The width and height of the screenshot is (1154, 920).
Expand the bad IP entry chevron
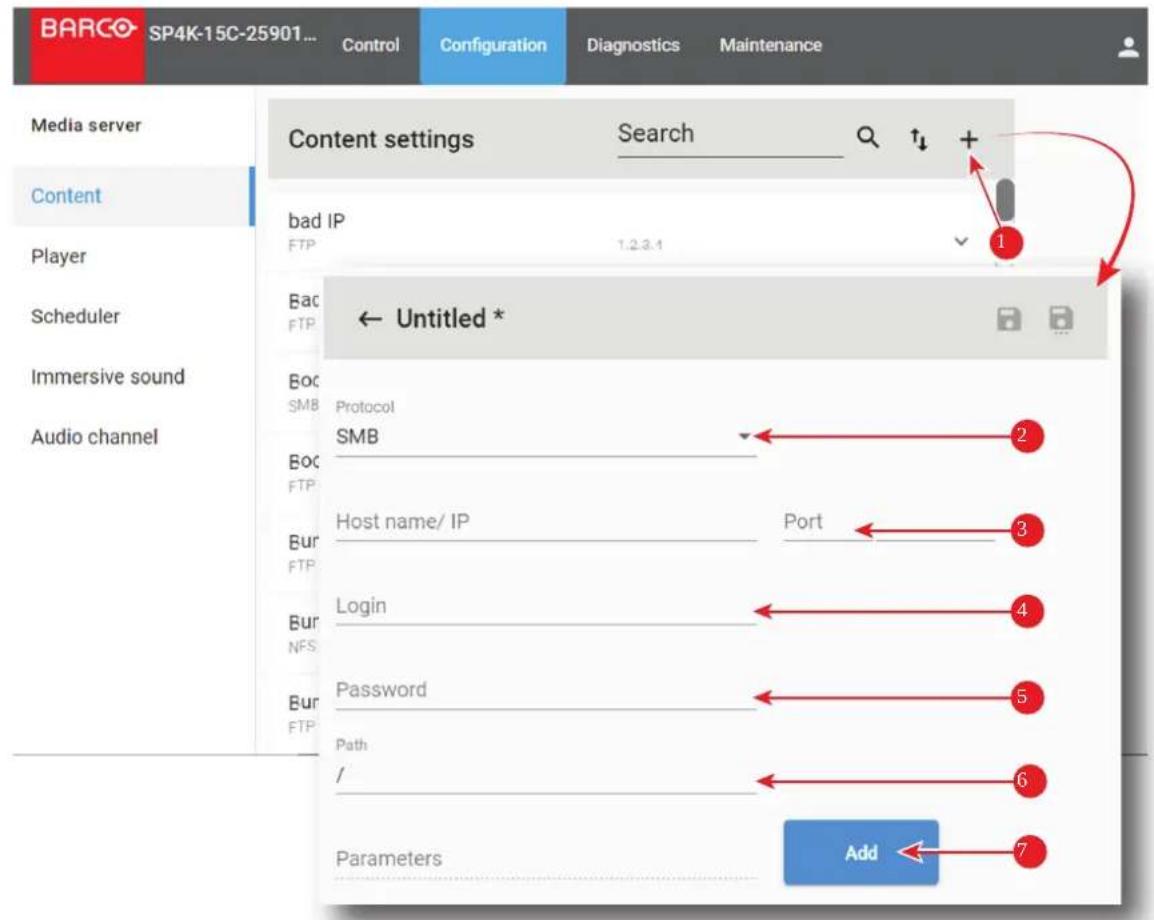point(960,241)
